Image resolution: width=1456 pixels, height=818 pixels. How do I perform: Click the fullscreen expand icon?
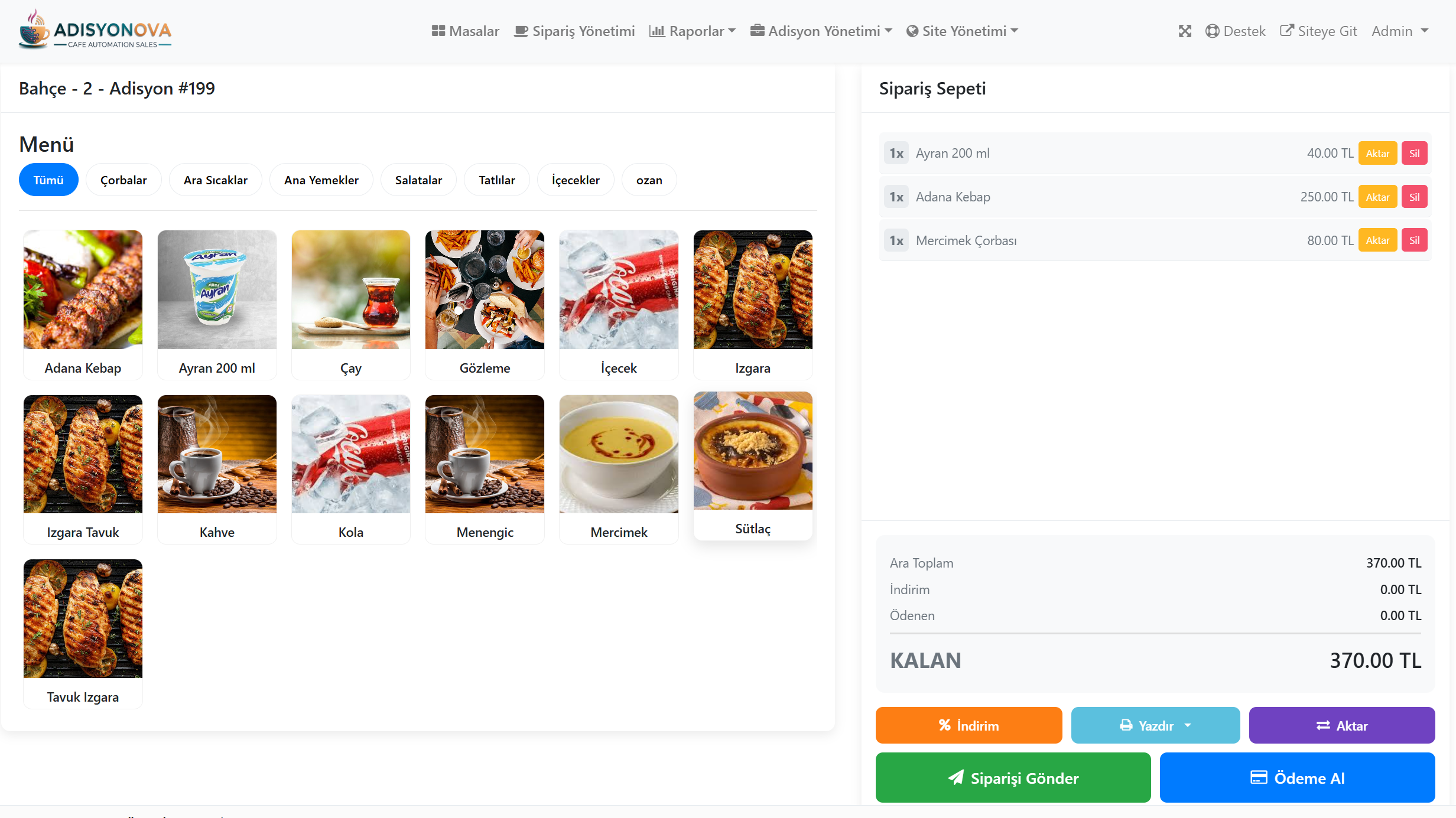point(1185,31)
